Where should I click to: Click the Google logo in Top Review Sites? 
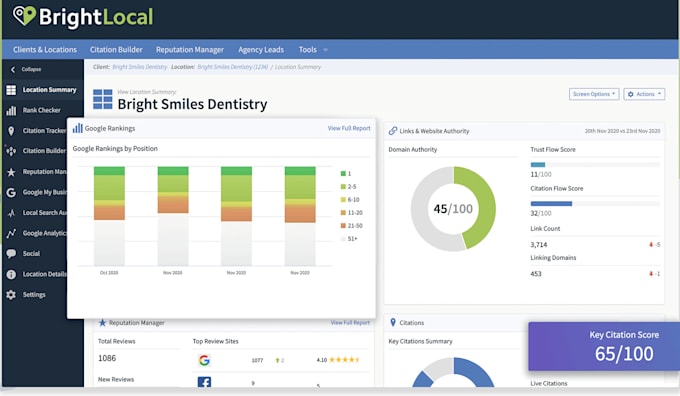pyautogui.click(x=204, y=360)
